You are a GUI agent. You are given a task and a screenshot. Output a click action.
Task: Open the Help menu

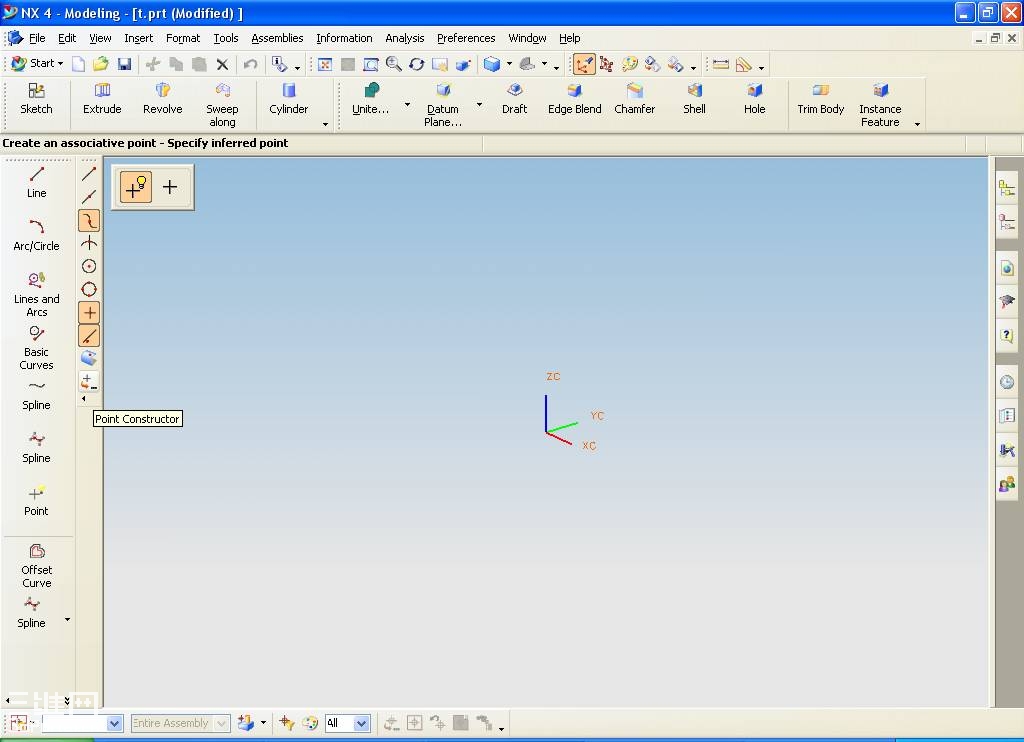(569, 39)
